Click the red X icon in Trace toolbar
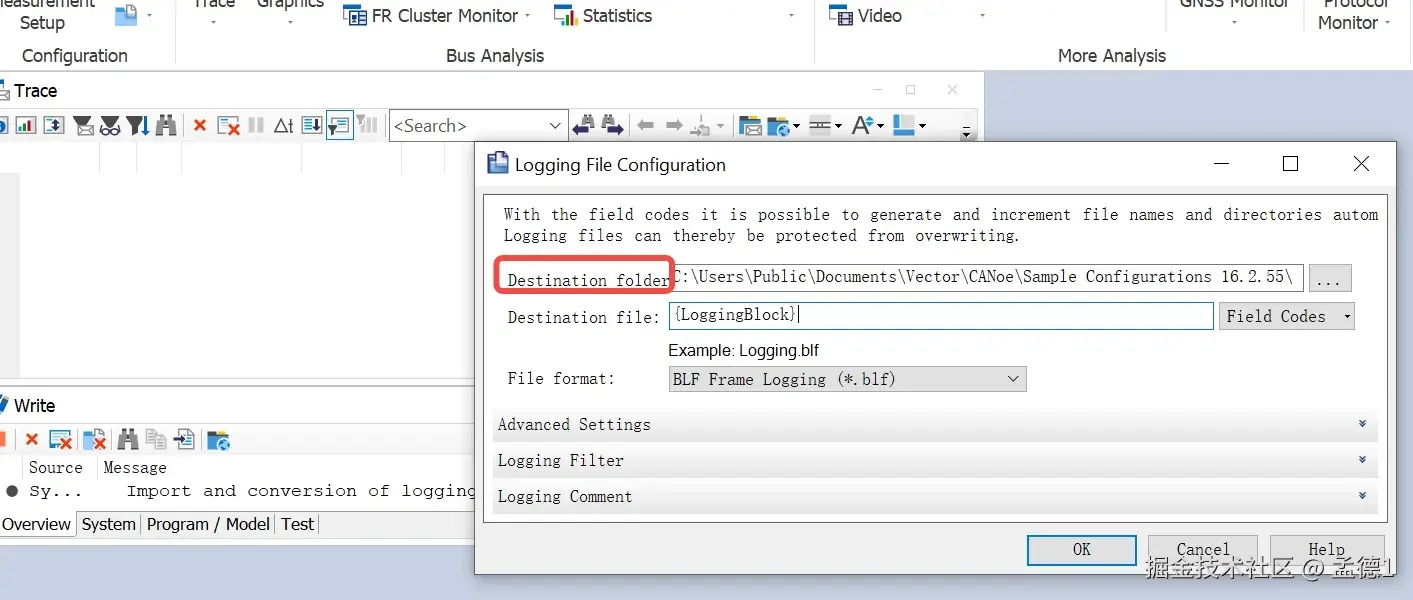The image size is (1413, 600). 200,126
